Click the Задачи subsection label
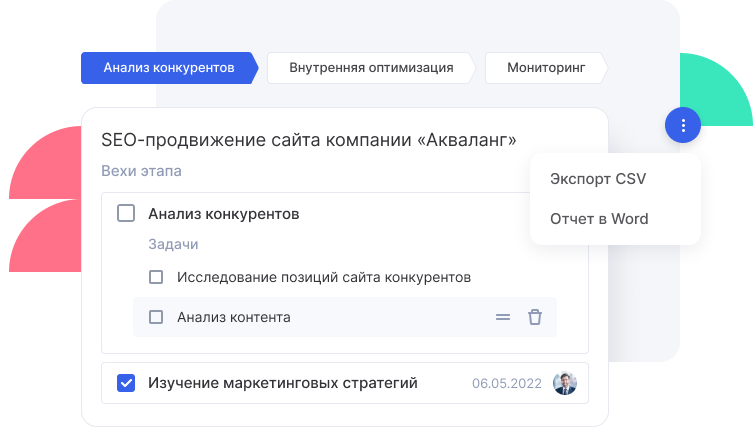This screenshot has height=427, width=753. 173,244
